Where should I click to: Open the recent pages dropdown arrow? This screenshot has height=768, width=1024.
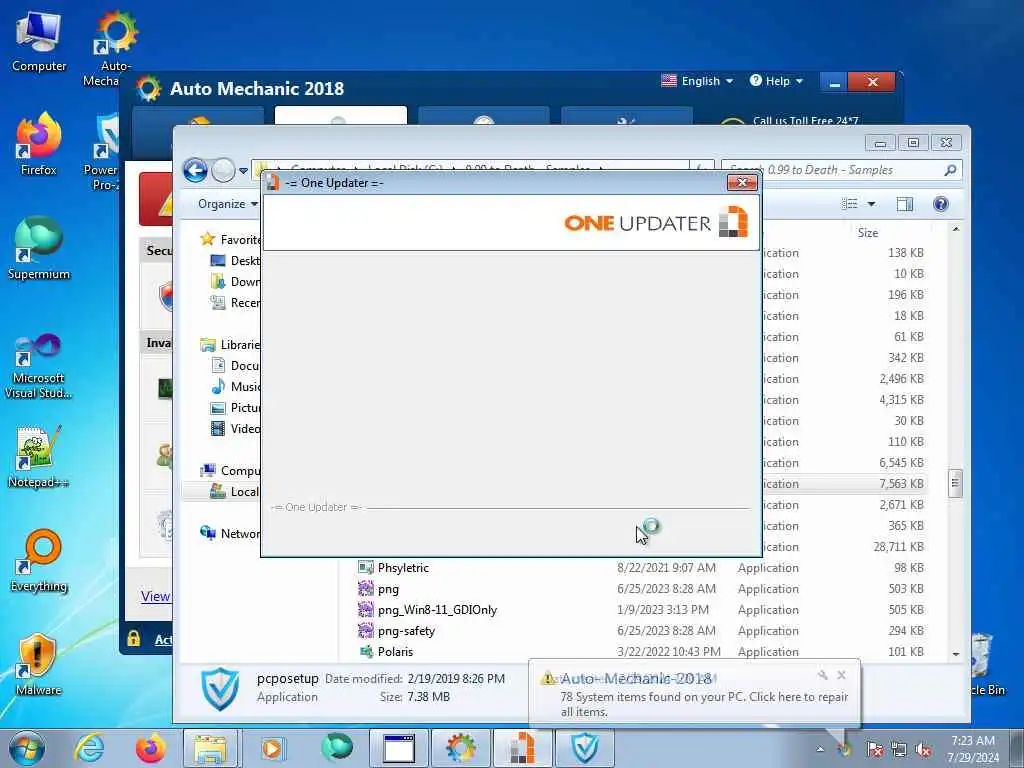pos(244,171)
